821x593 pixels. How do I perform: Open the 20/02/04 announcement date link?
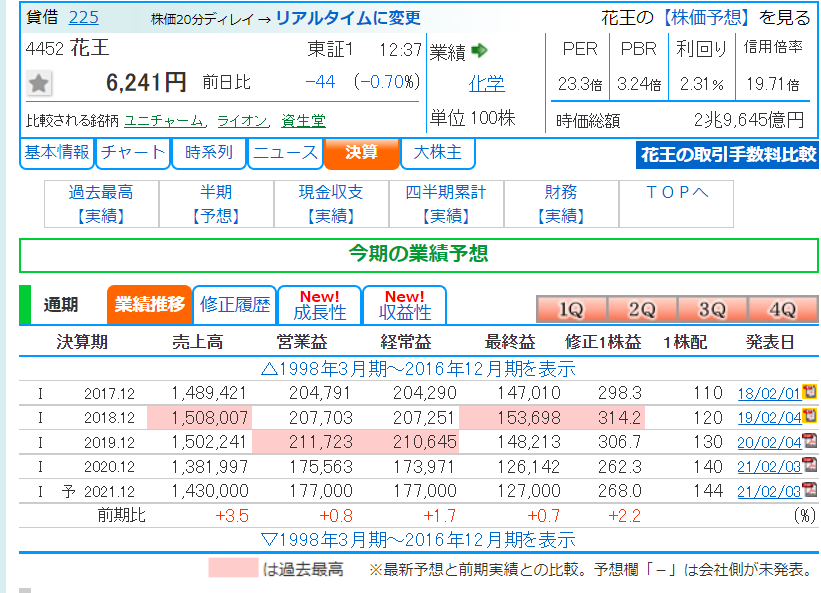point(769,443)
